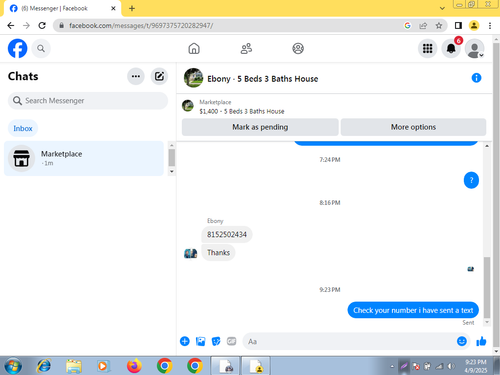Open the Groups icon in top navigation
This screenshot has width=500, height=375.
[298, 49]
